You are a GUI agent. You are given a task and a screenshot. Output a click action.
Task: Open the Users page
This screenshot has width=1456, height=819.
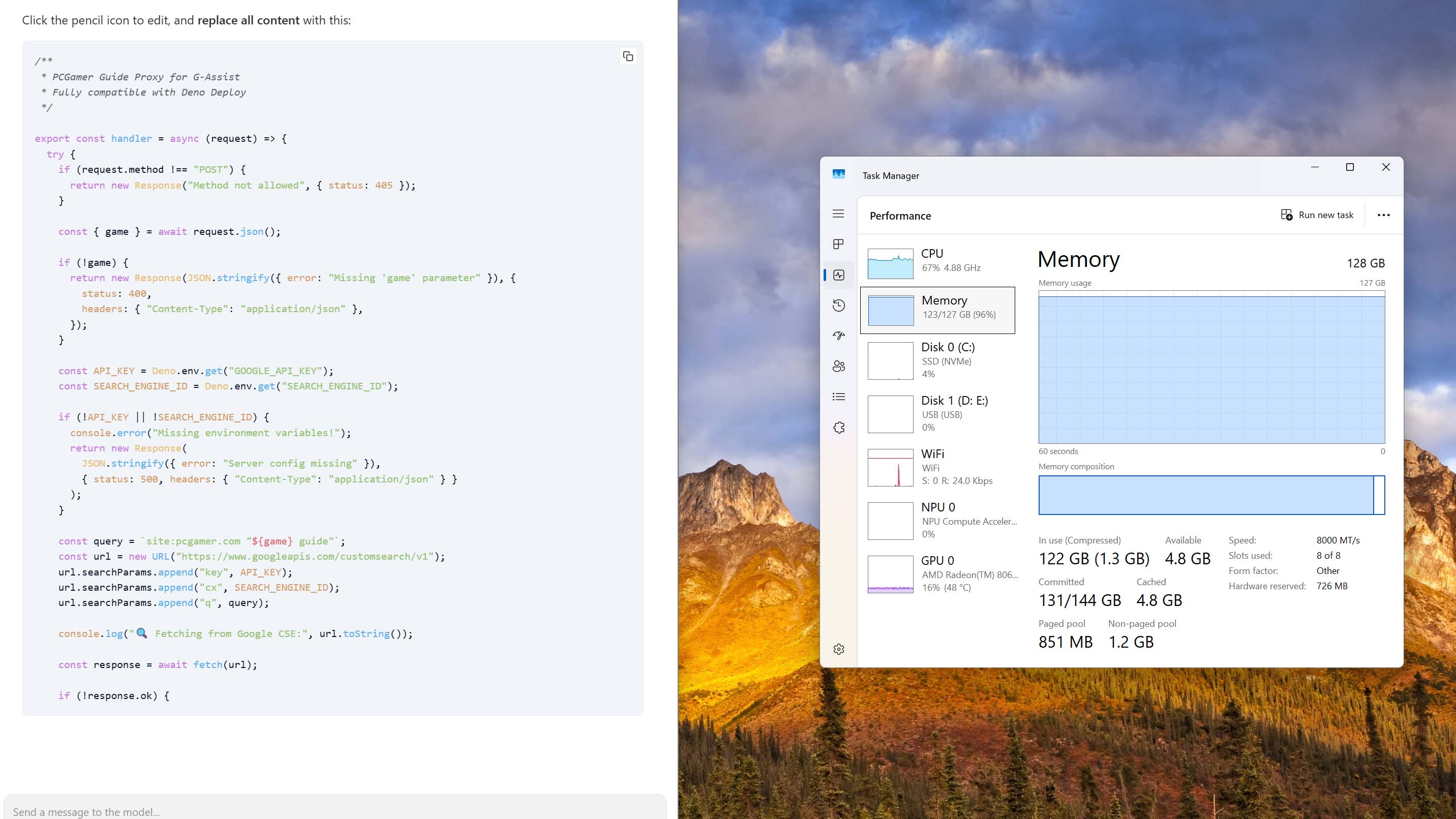839,366
